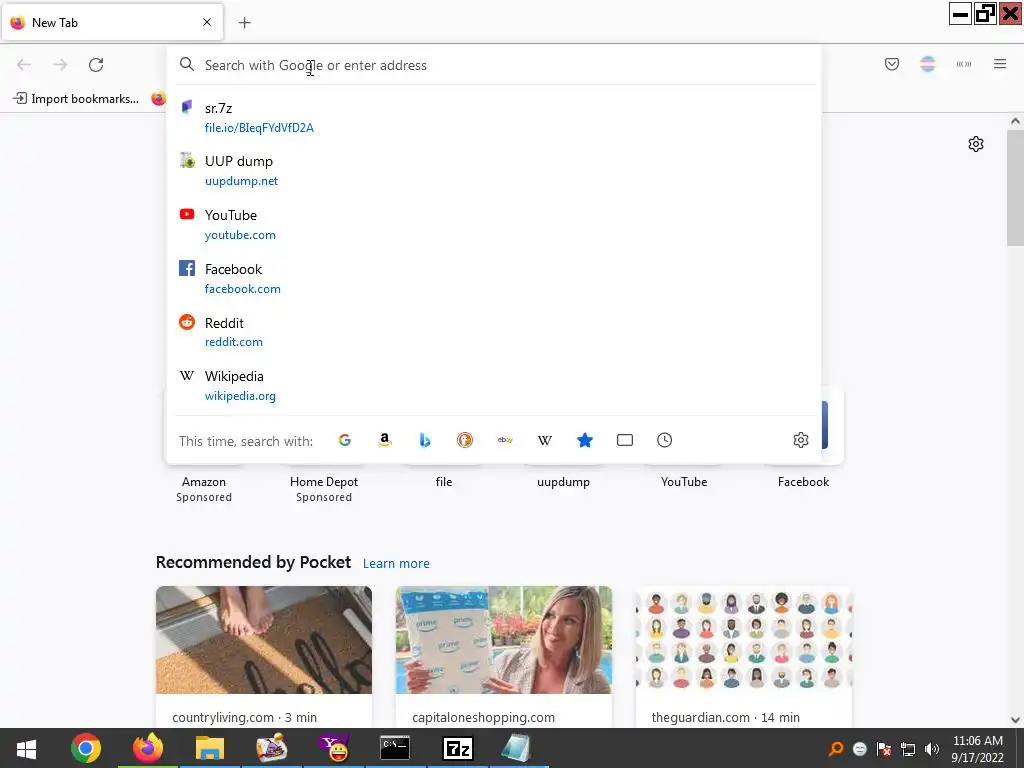
Task: Open the taskbar clock showing 11:06 AM
Action: pos(977,749)
